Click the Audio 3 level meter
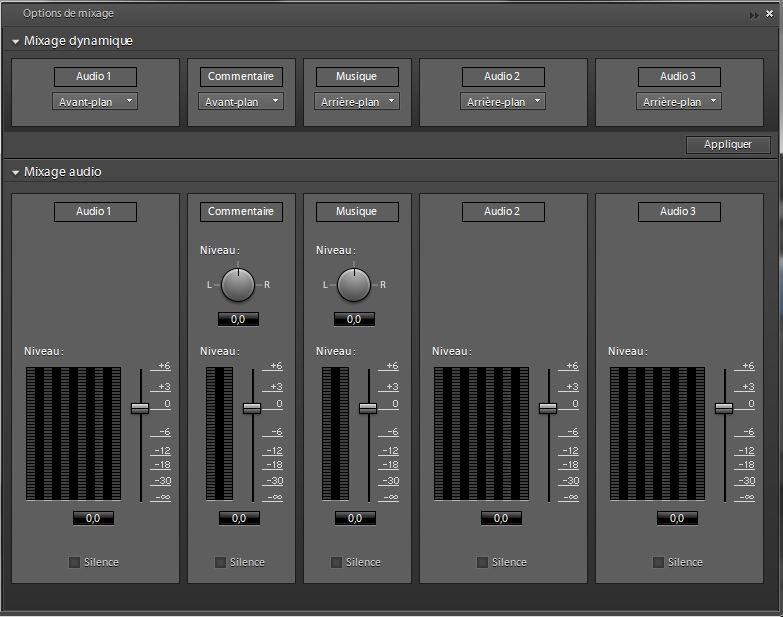 [x=657, y=434]
